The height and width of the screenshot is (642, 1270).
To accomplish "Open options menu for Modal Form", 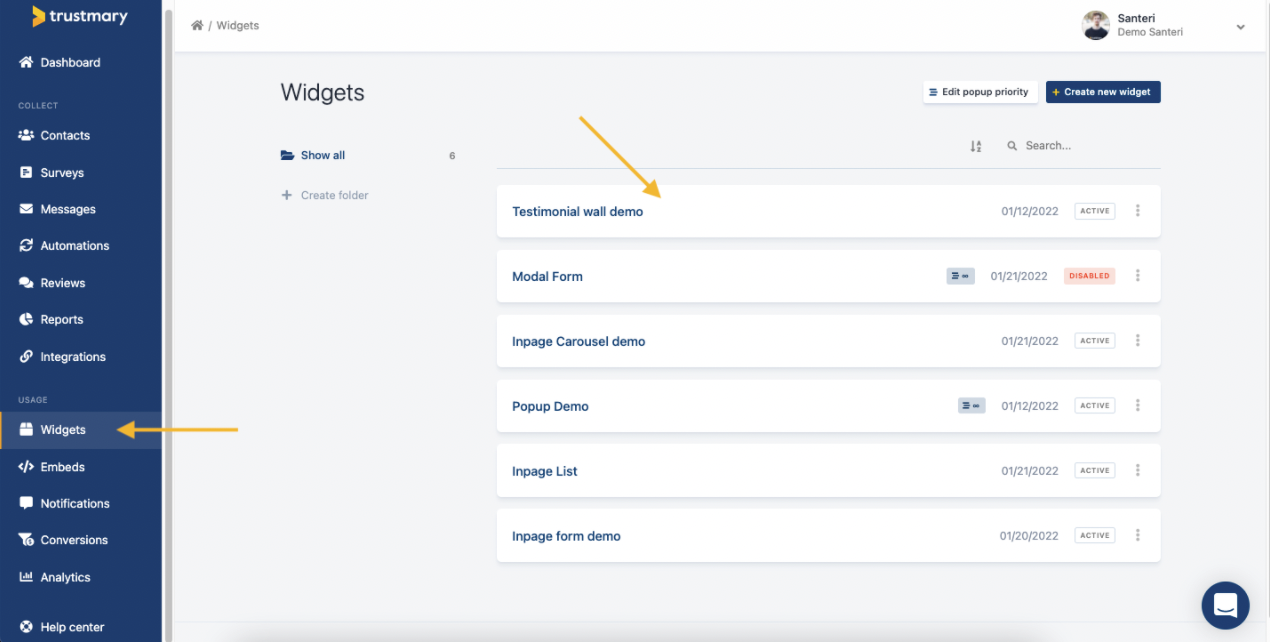I will [1138, 276].
